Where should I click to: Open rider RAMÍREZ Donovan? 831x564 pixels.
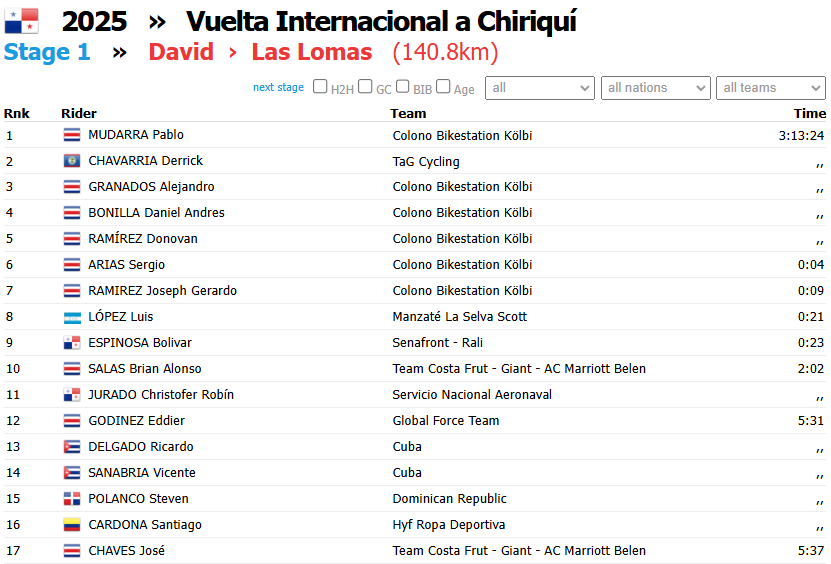[143, 239]
